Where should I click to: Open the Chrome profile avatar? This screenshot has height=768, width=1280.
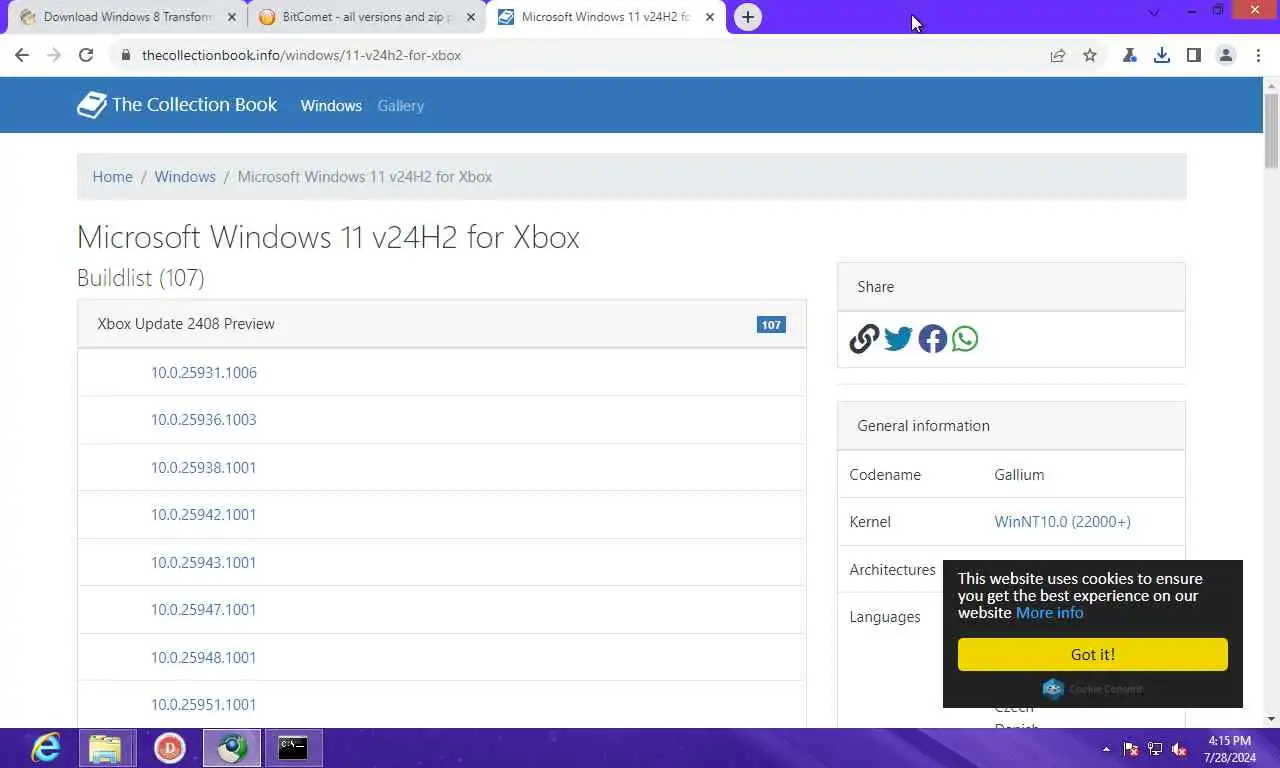click(x=1226, y=56)
